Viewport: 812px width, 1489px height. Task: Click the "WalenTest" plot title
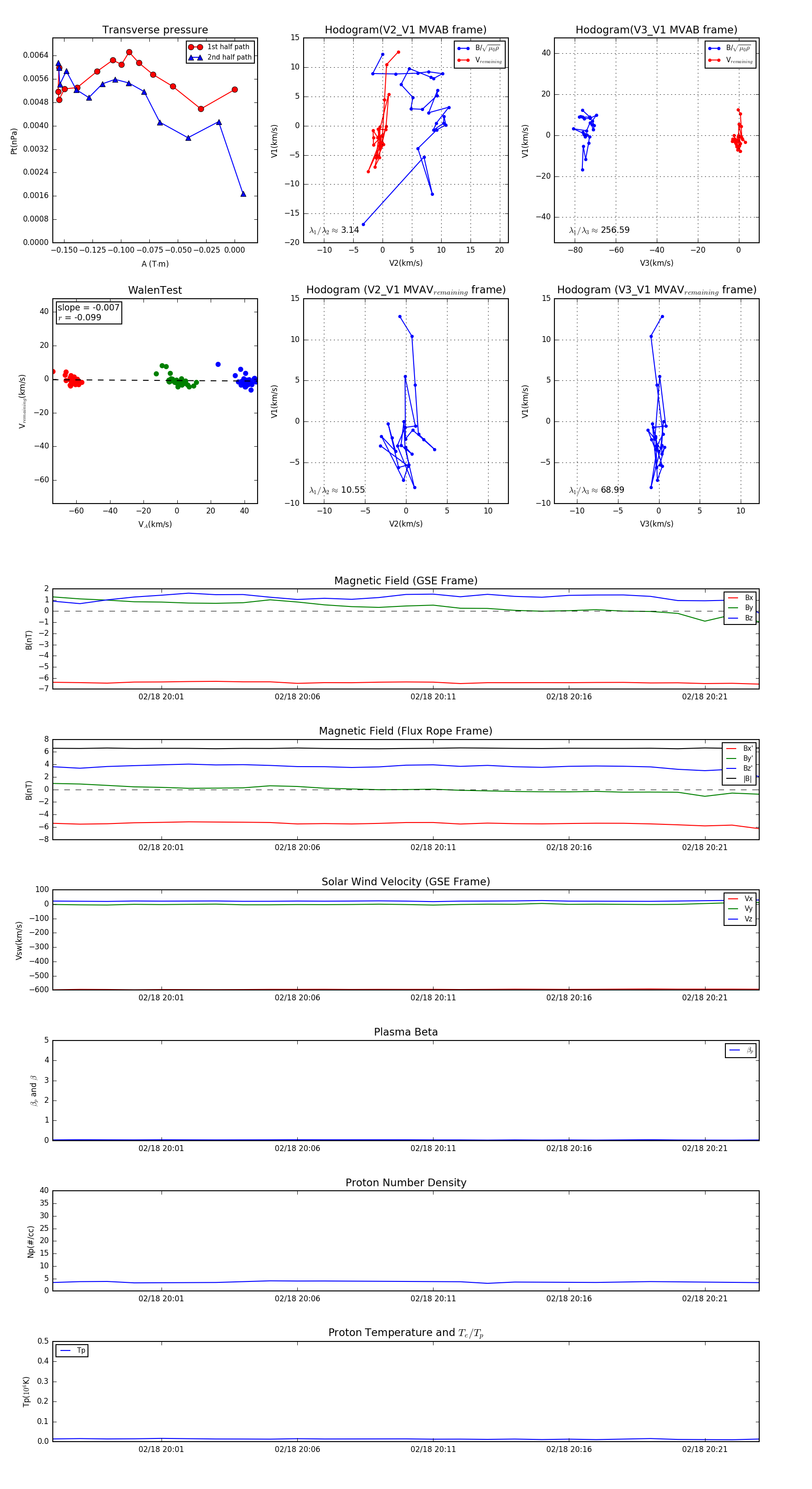click(x=155, y=290)
